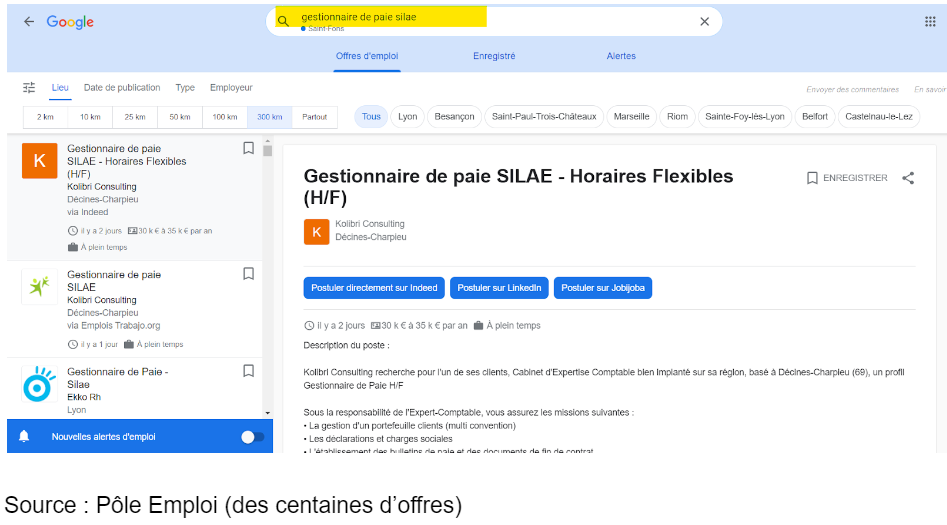
Task: Click Envoyer des commentaires link
Action: click(852, 89)
